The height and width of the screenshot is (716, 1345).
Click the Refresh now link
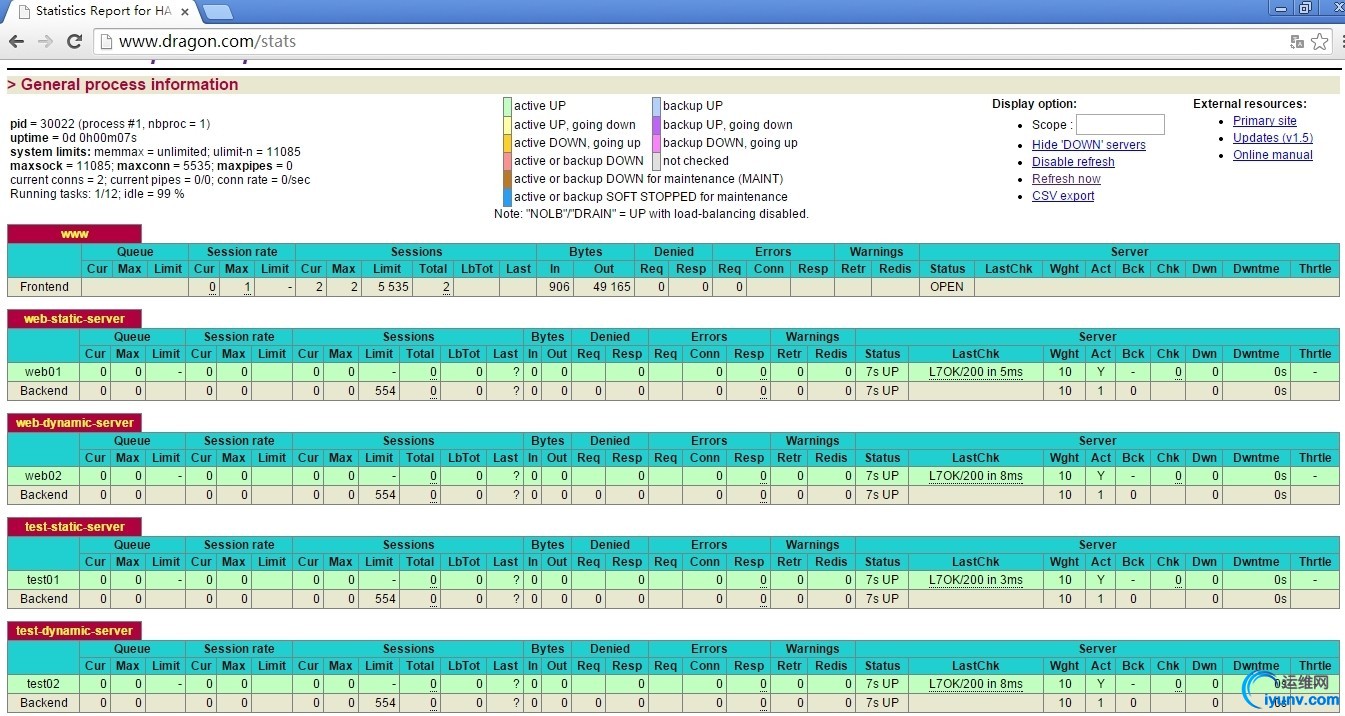point(1066,179)
